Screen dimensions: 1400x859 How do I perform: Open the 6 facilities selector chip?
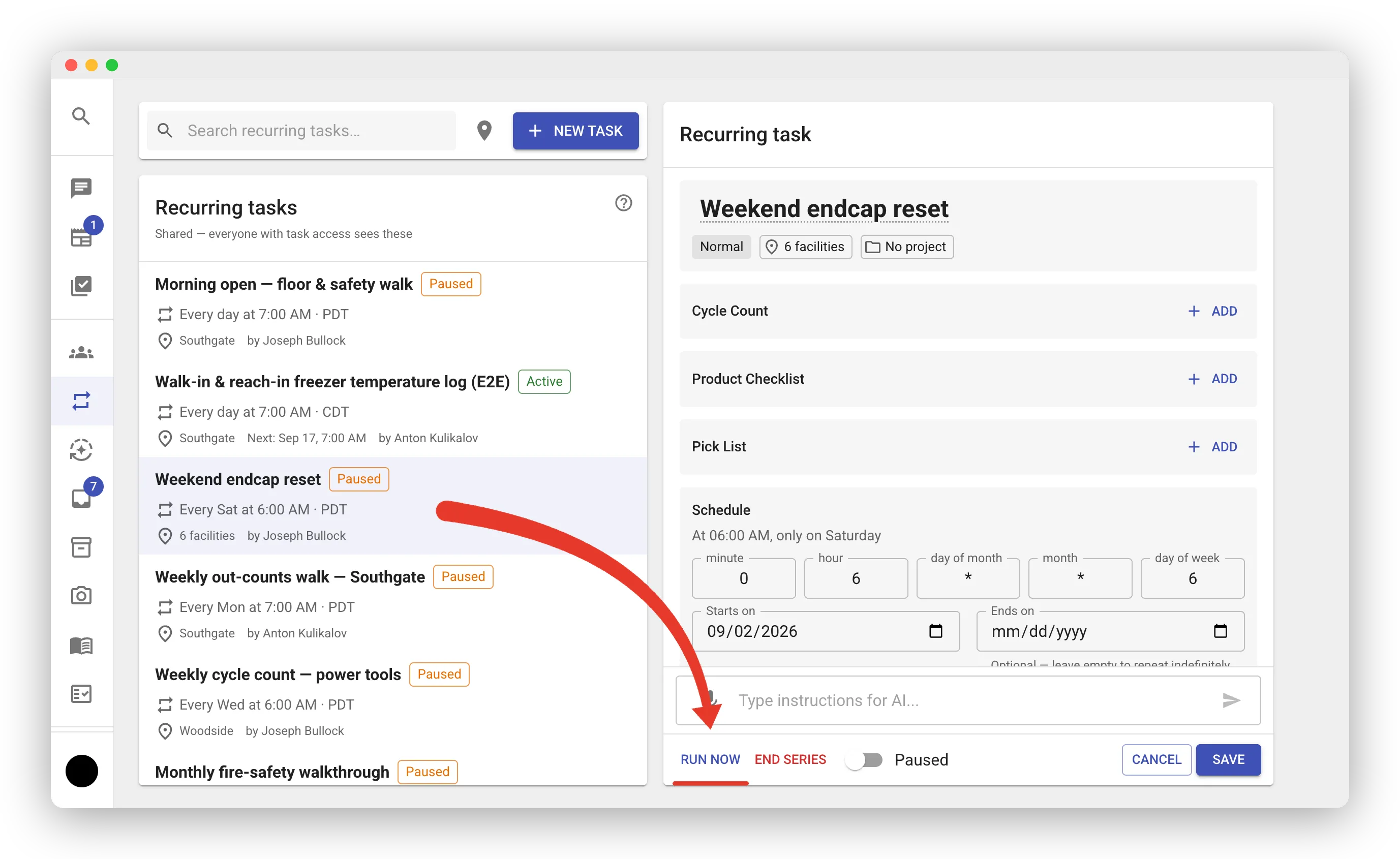(806, 247)
